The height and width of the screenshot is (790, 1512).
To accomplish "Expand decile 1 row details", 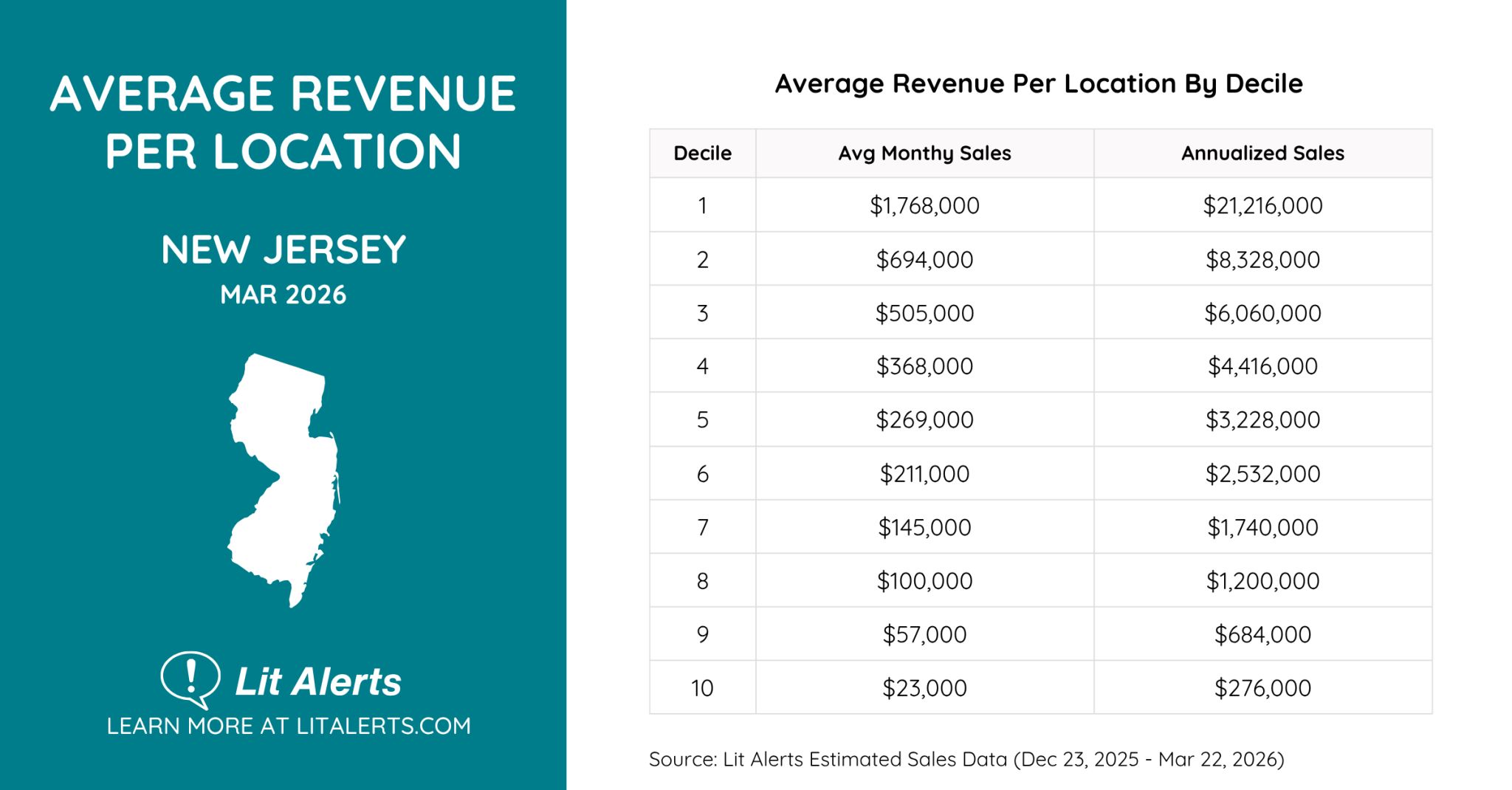I will 701,206.
